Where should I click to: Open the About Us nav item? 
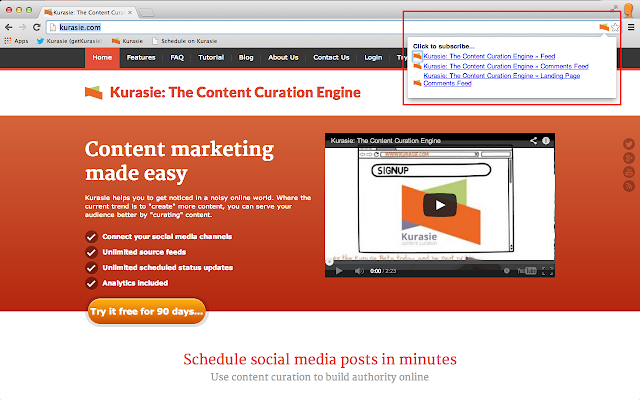pyautogui.click(x=283, y=58)
